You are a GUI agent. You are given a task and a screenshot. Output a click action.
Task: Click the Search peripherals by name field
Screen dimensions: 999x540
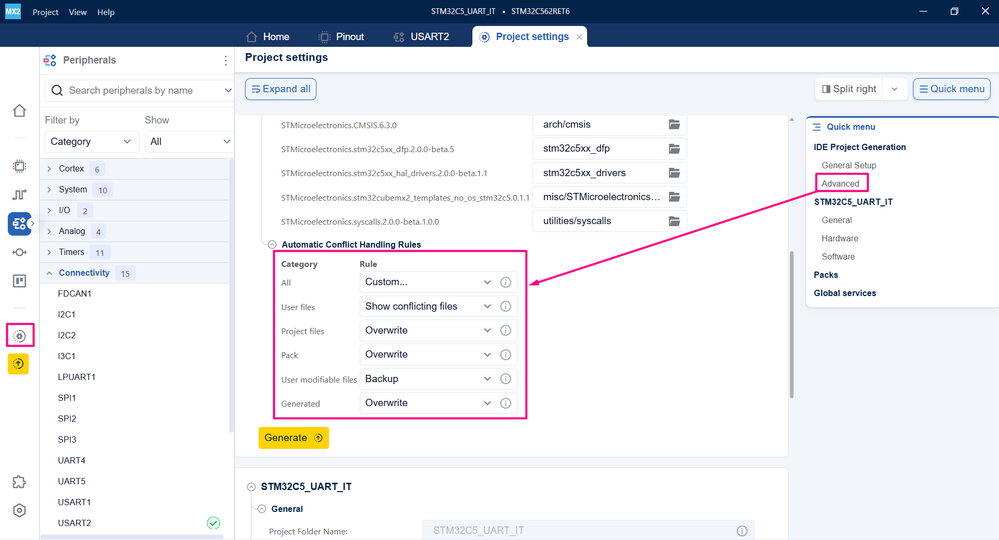140,90
